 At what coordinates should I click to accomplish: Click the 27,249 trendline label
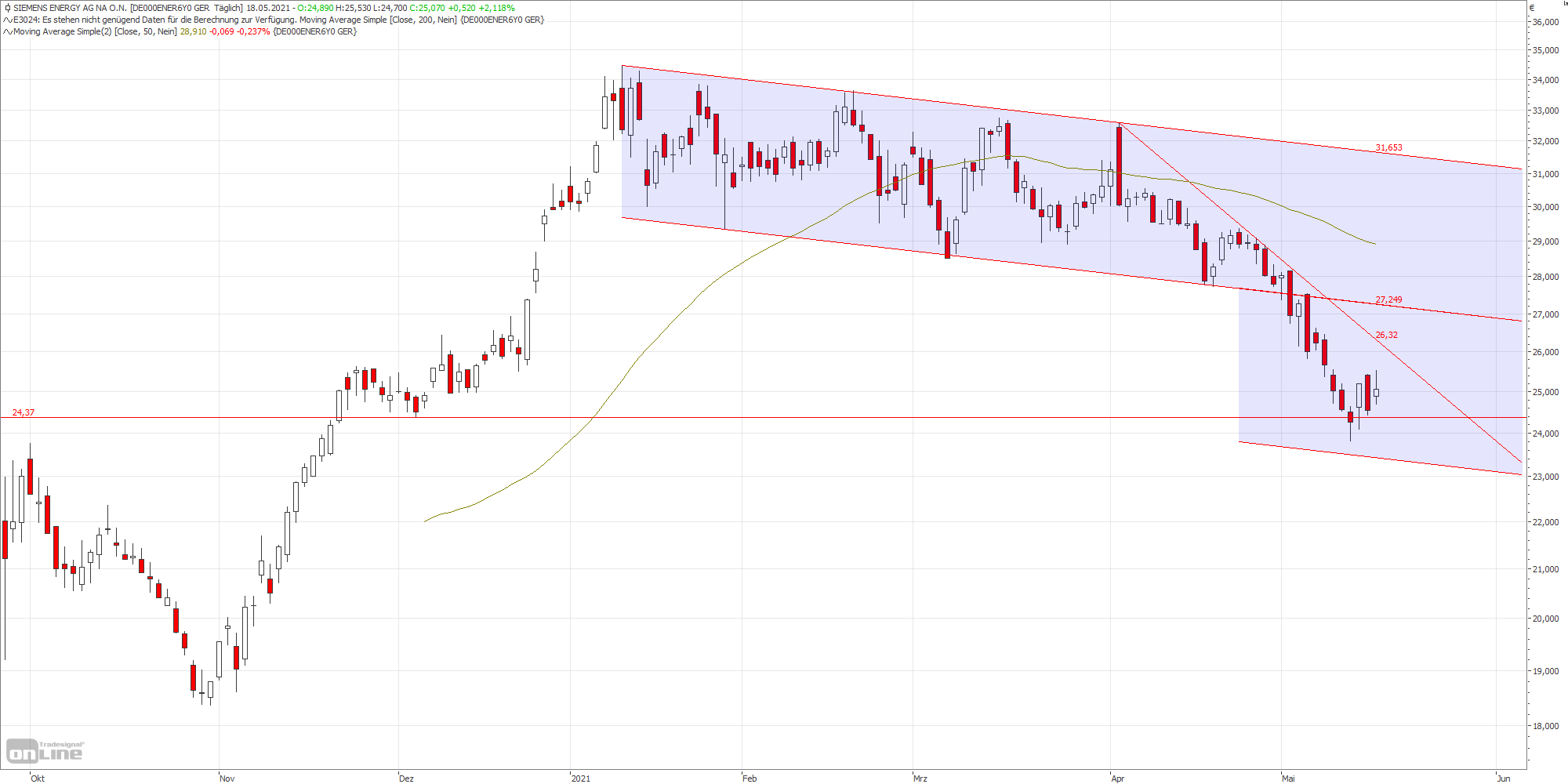click(x=1388, y=299)
